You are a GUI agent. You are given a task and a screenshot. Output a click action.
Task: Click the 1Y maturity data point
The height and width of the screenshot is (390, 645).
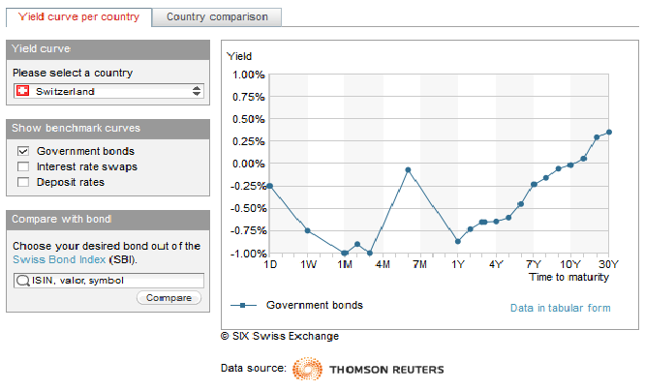pos(458,241)
